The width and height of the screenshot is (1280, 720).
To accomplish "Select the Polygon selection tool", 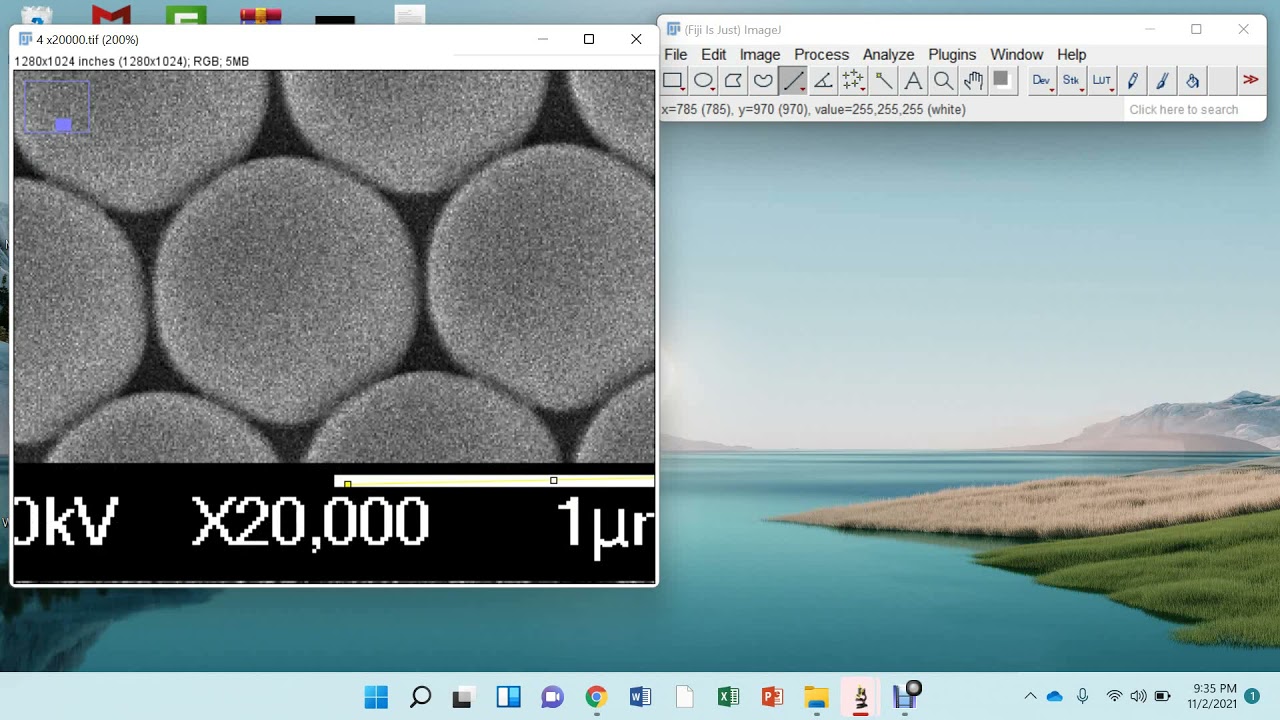I will 733,81.
